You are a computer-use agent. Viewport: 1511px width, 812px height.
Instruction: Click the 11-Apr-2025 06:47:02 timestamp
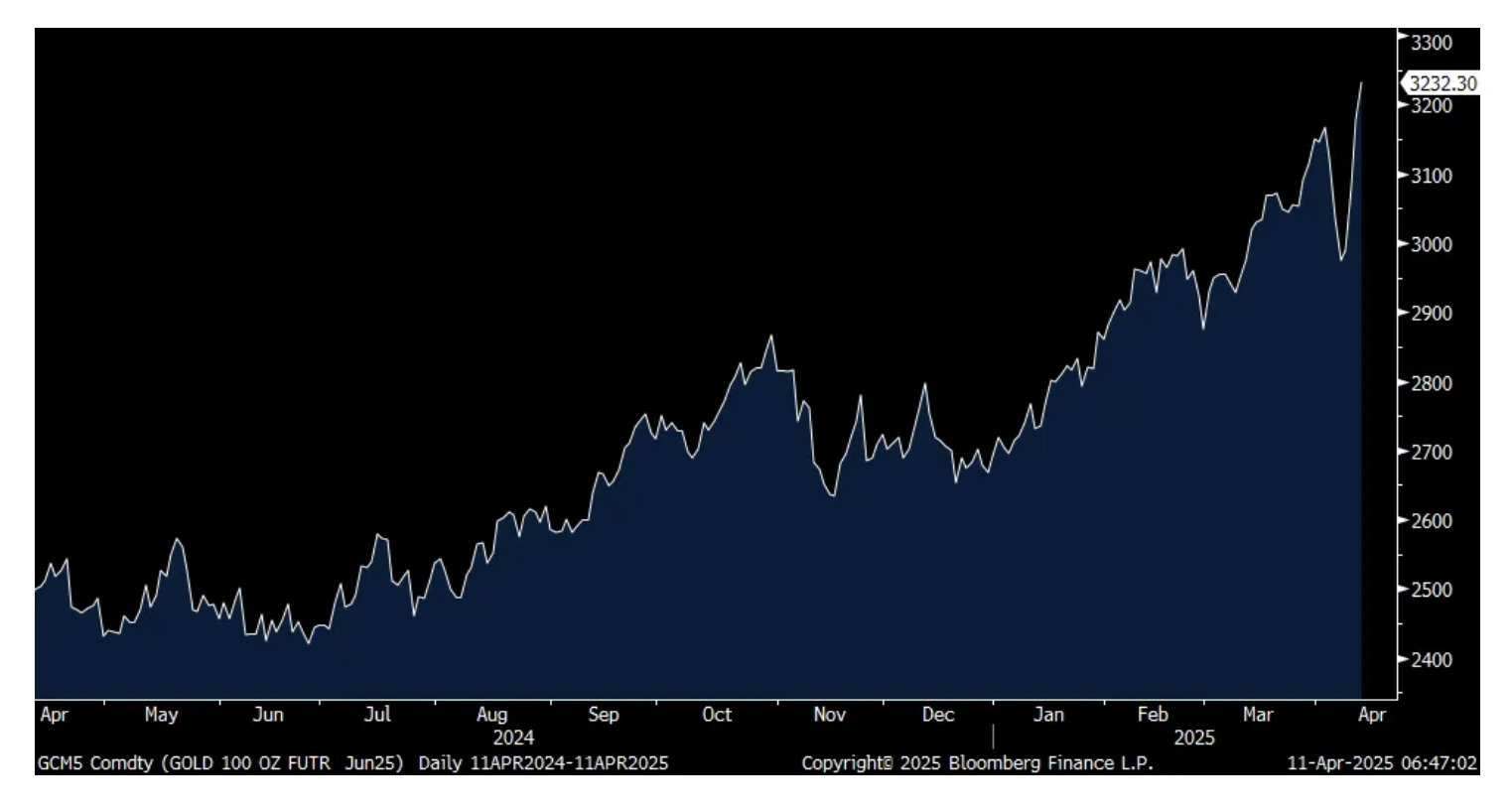pyautogui.click(x=1381, y=763)
